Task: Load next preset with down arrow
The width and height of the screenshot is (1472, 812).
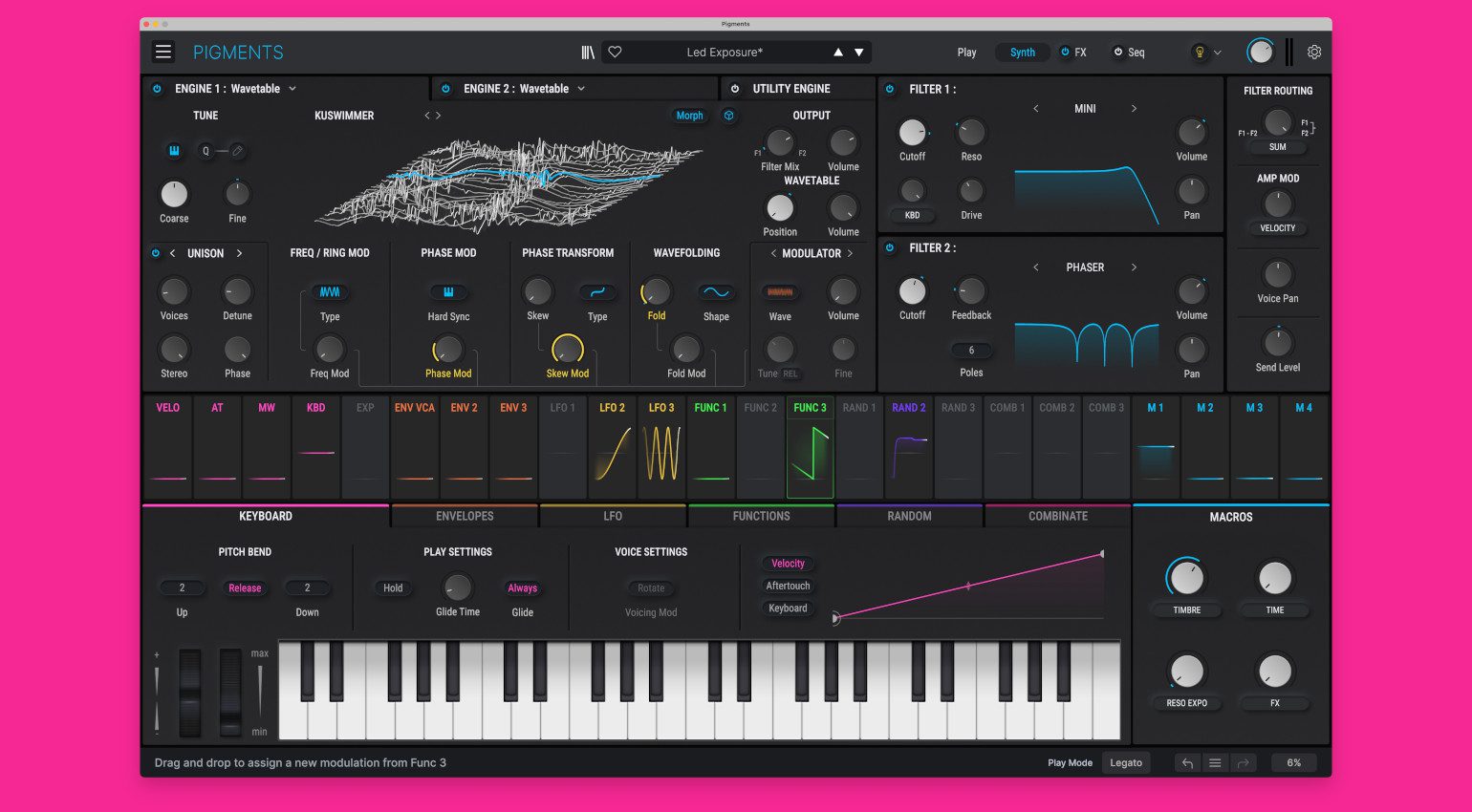Action: (859, 53)
